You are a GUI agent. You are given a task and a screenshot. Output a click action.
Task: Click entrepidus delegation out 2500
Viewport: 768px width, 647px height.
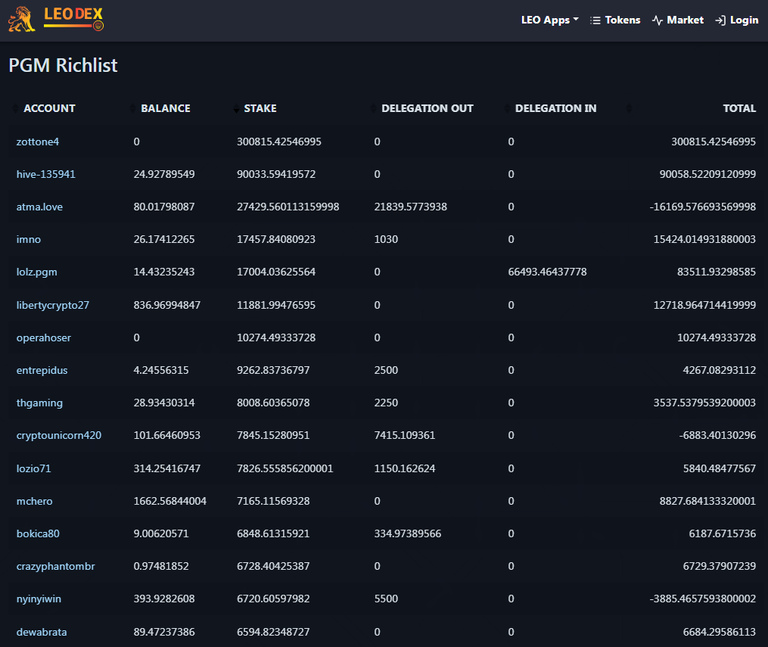tap(386, 370)
